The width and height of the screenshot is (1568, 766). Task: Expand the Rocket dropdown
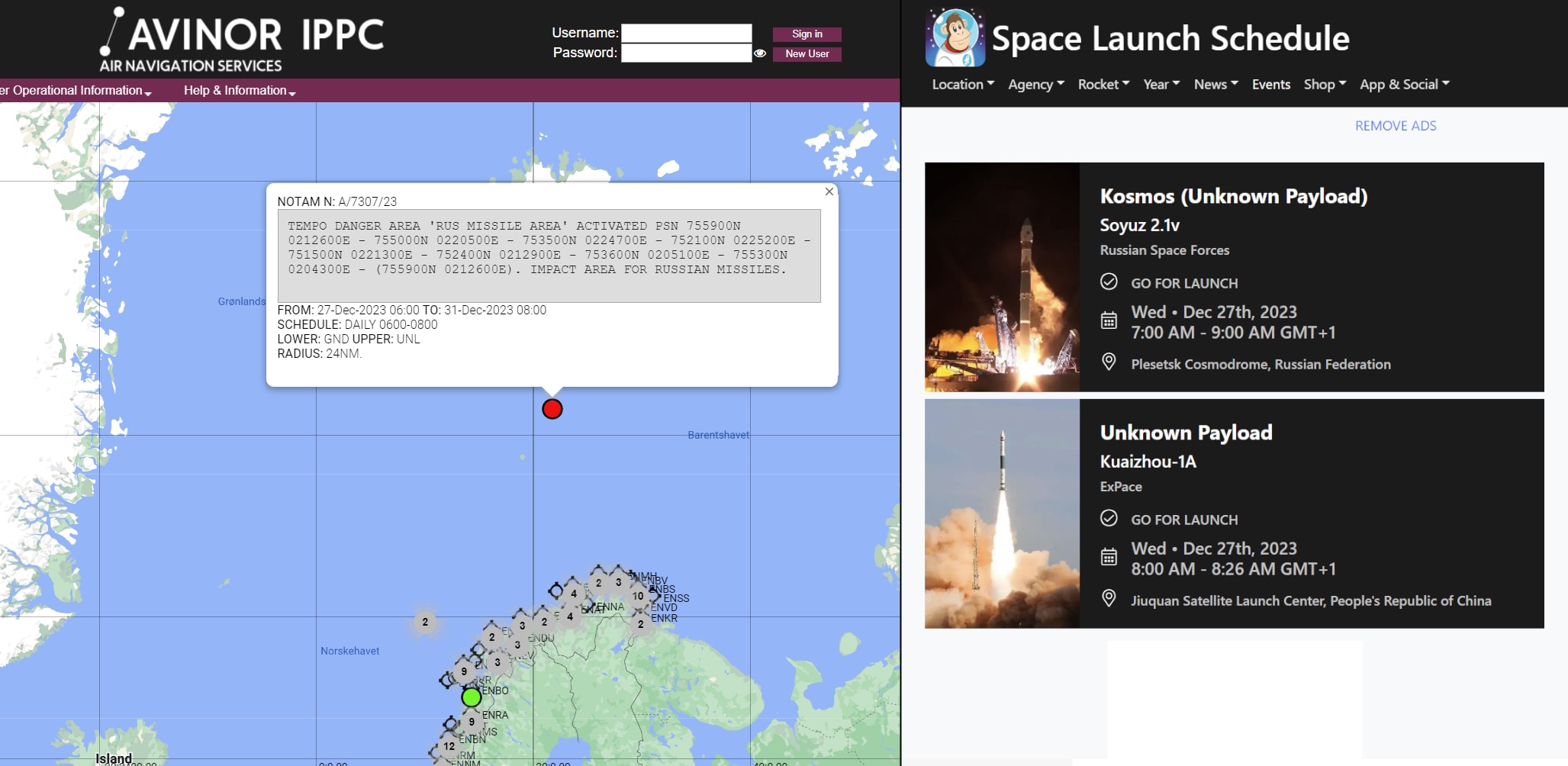pos(1103,85)
